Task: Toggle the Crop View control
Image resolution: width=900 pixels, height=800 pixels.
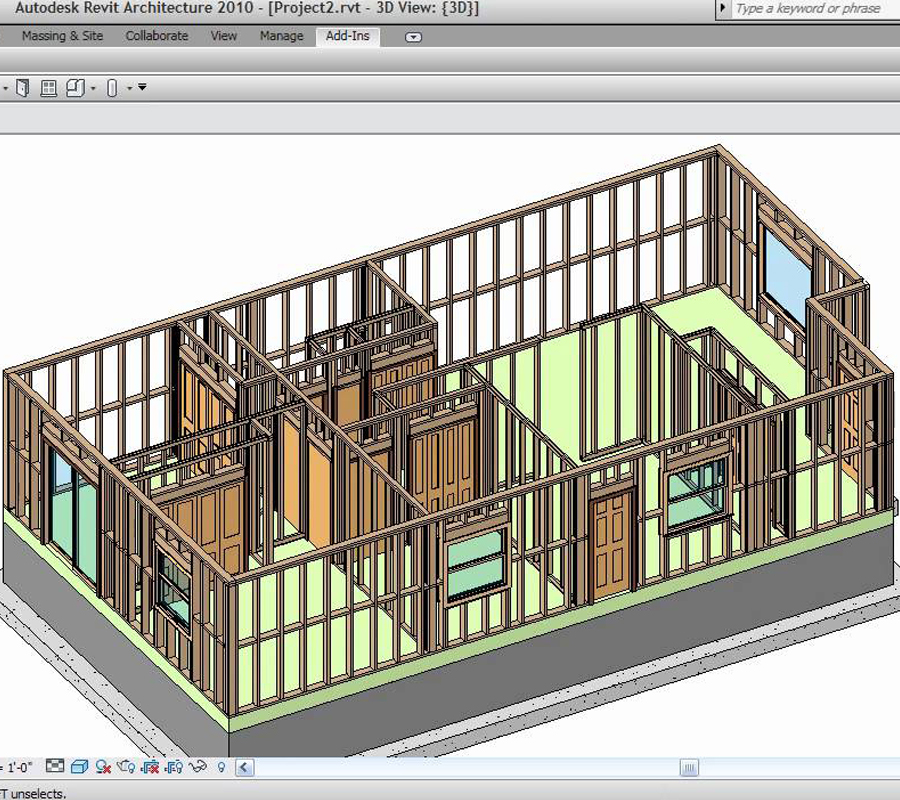Action: (150, 767)
